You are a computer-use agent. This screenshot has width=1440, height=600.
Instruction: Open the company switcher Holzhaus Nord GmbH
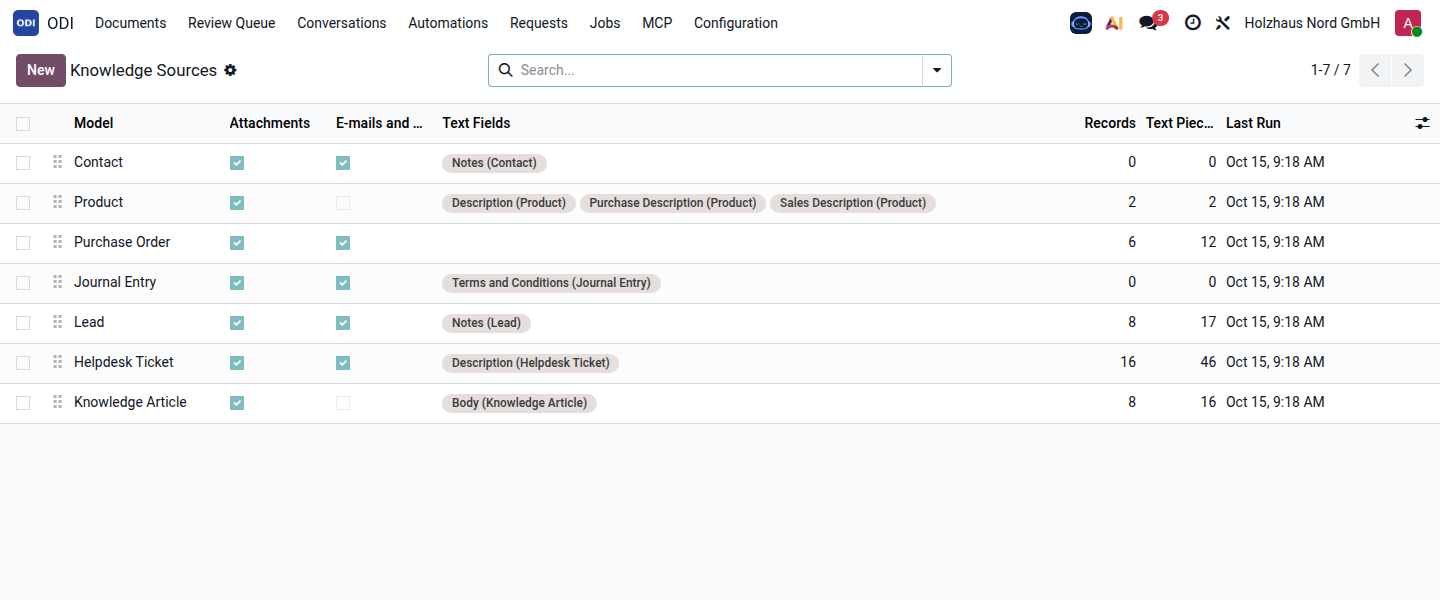click(x=1312, y=23)
